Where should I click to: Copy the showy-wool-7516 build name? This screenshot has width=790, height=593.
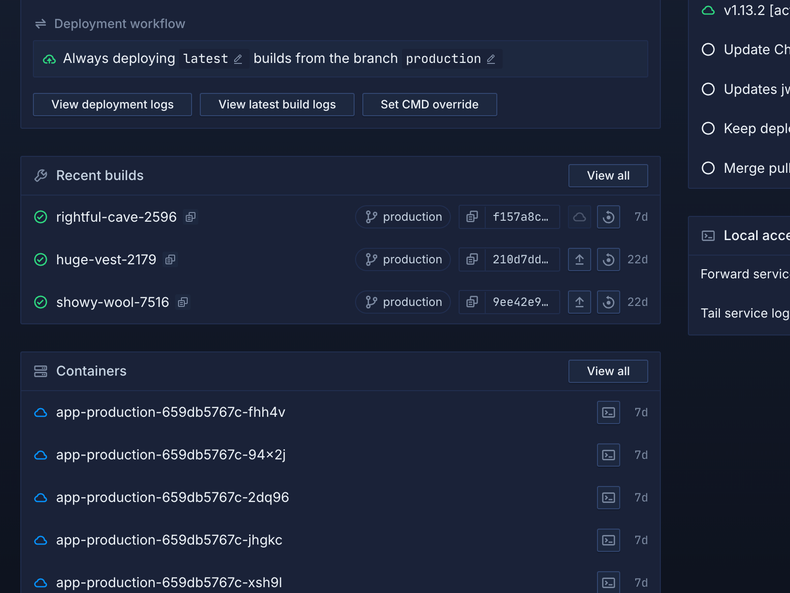point(183,302)
